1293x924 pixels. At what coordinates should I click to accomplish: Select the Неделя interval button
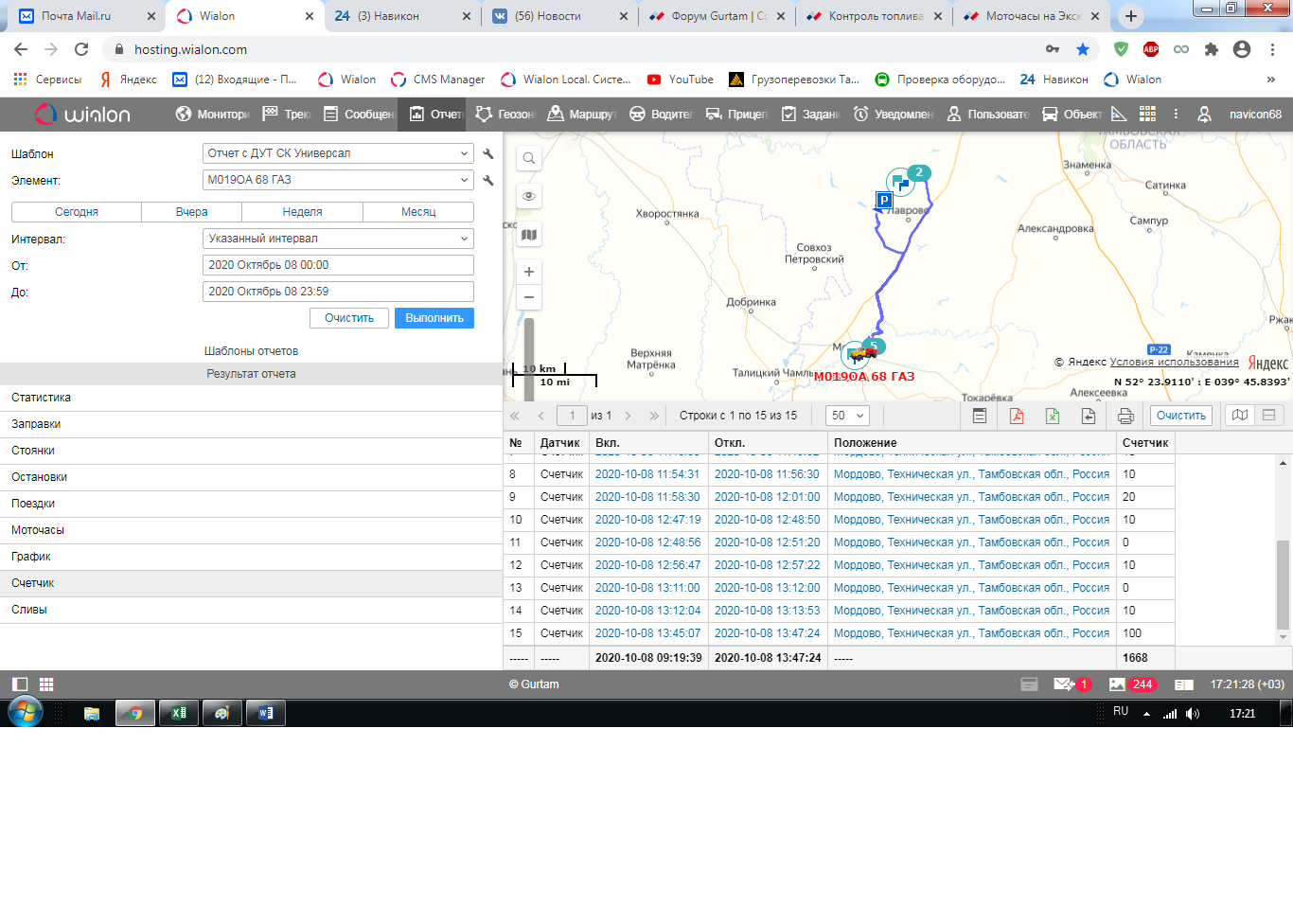coord(302,212)
